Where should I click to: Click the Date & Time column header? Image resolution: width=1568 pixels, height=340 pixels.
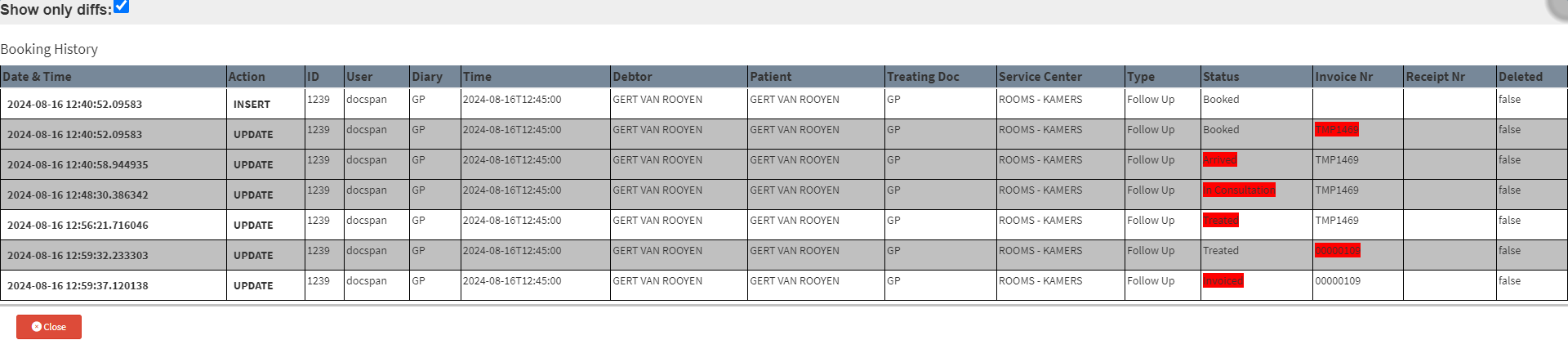(38, 77)
